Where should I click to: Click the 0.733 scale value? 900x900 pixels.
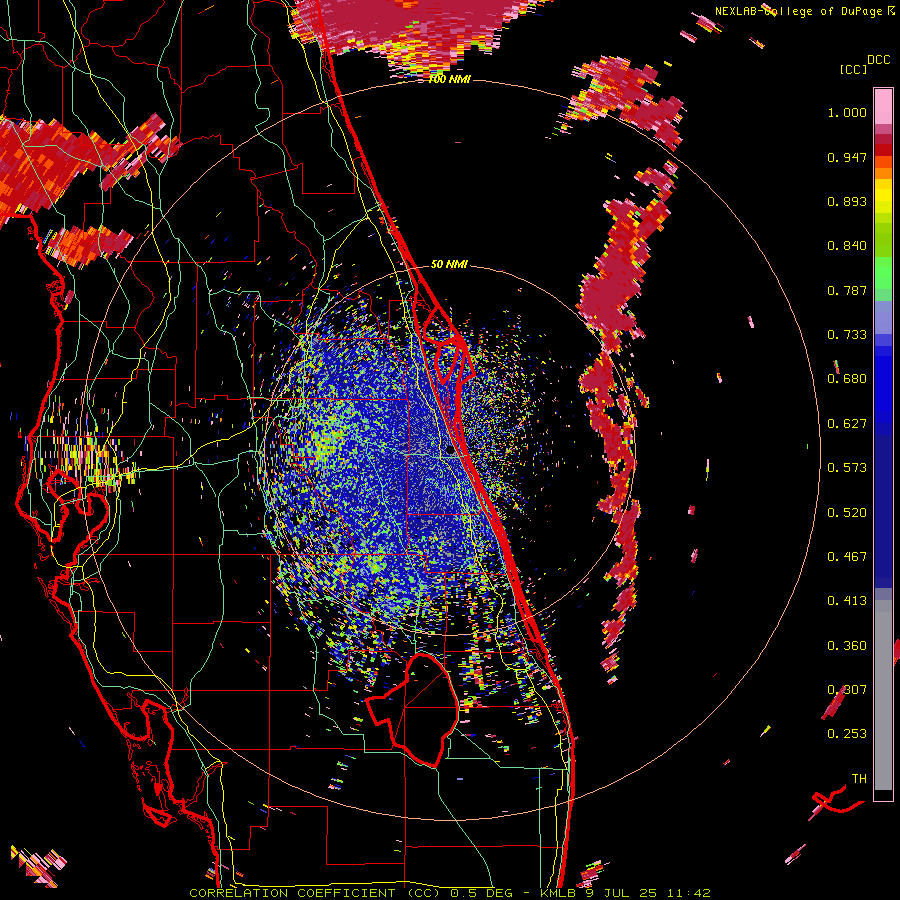pos(847,335)
